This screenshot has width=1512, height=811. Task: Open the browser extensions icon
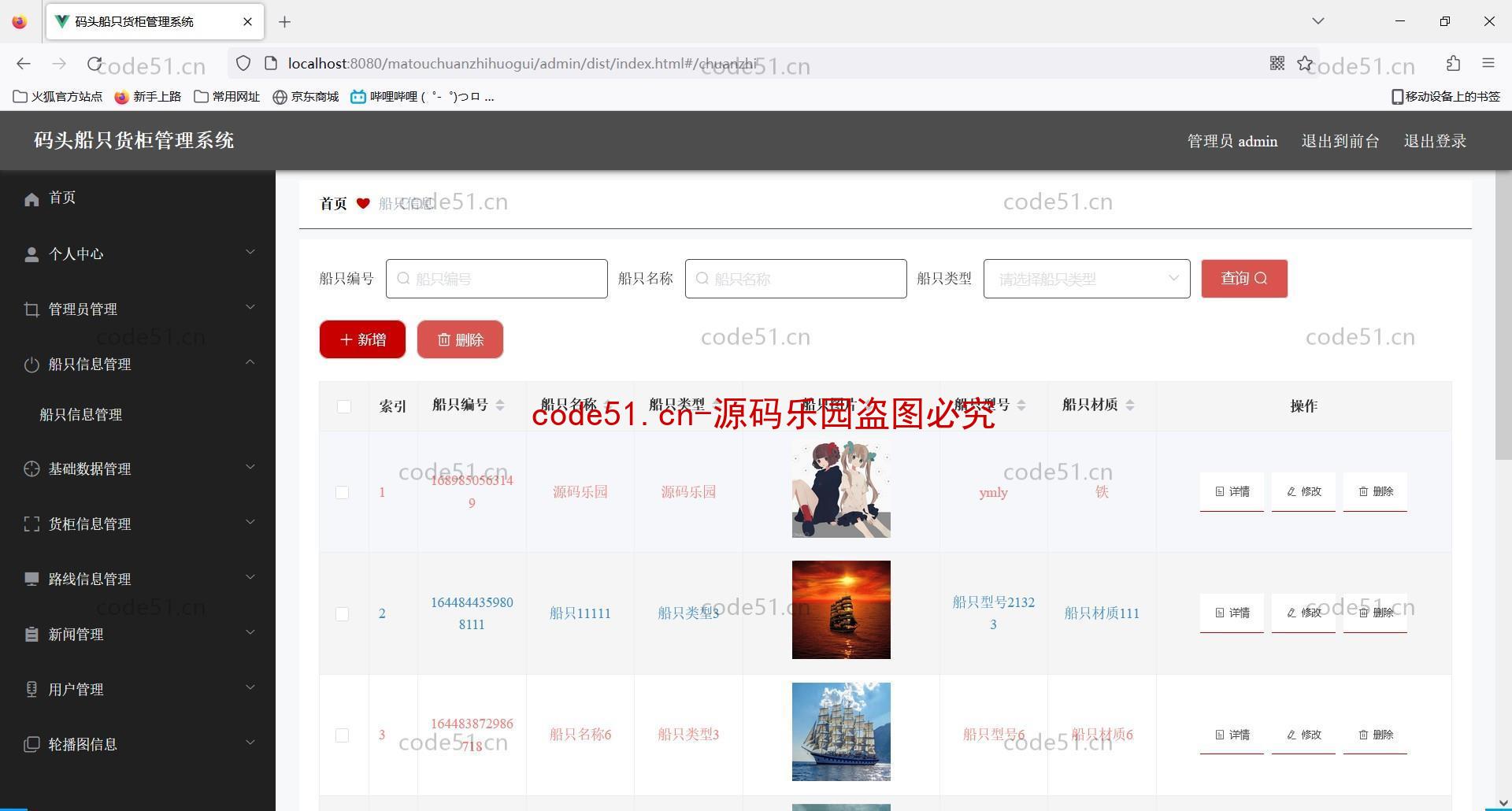[x=1453, y=63]
